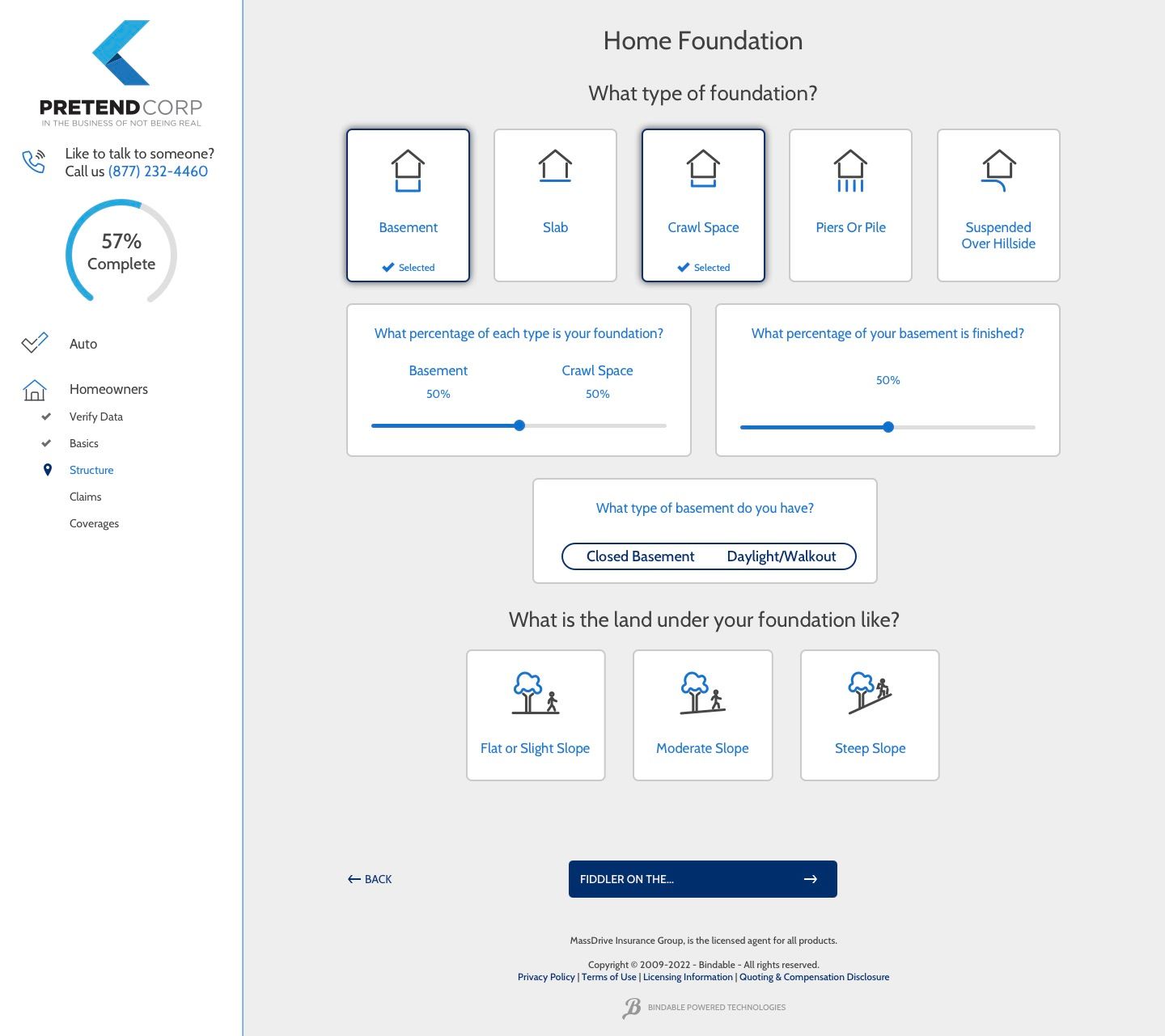Viewport: 1165px width, 1036px height.
Task: Click the Crawl Space house icon
Action: 703,168
